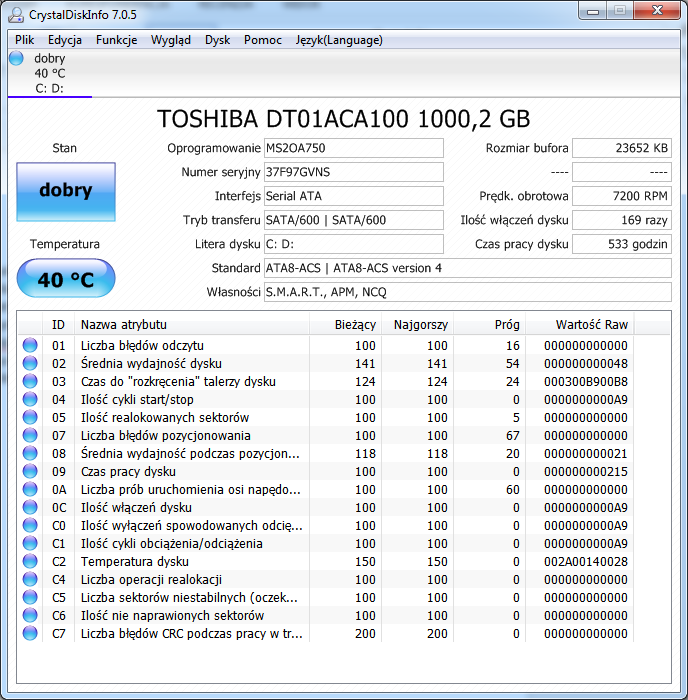Click status orb for attribute 0C Ilość włączeń dysku
The image size is (688, 700).
click(x=30, y=507)
